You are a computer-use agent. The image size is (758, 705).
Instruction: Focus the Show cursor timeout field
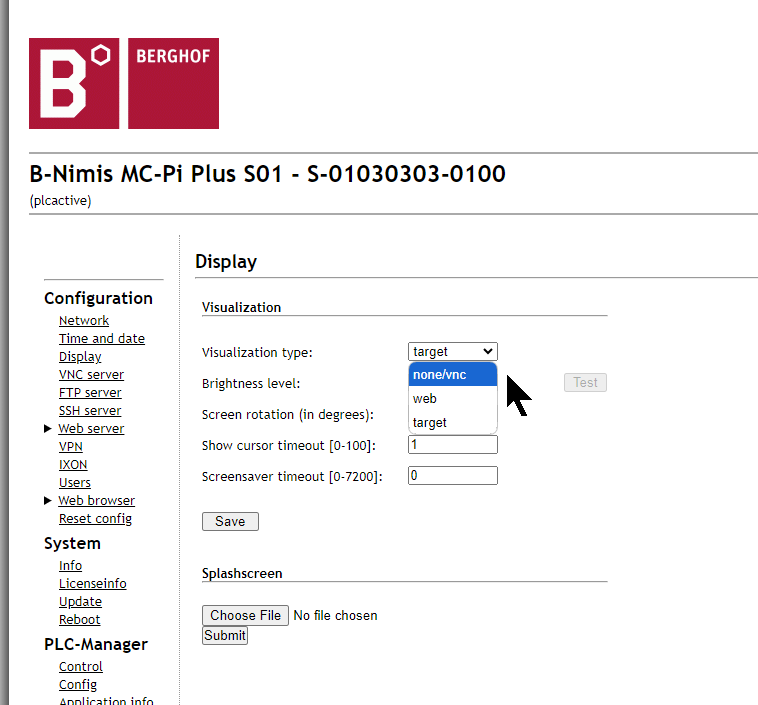coord(453,445)
